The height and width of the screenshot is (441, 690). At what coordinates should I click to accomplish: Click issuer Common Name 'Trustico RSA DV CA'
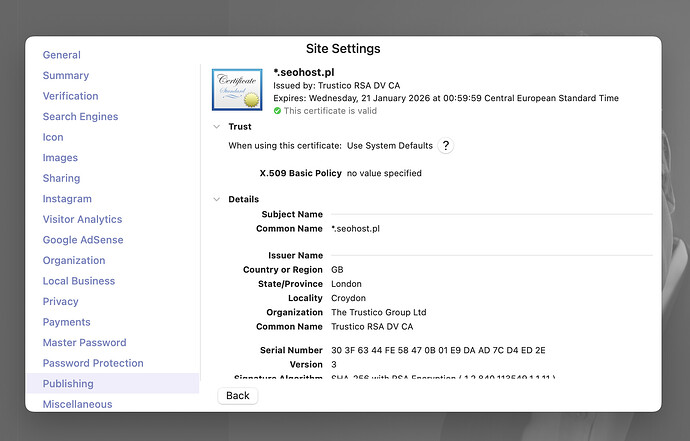(x=372, y=327)
